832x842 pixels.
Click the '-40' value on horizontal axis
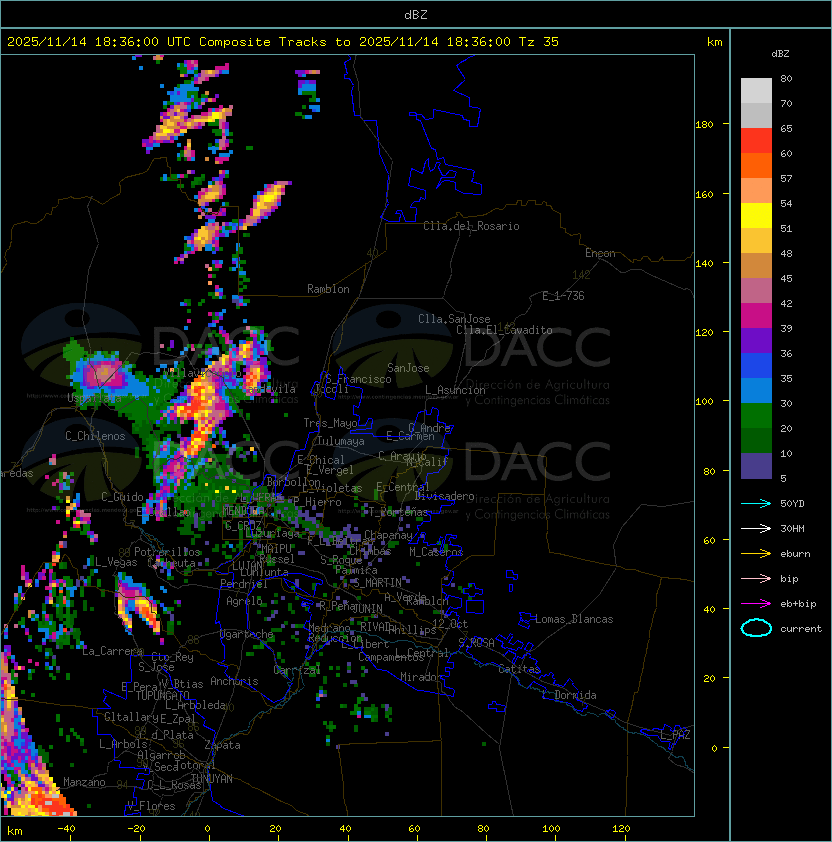pos(66,829)
